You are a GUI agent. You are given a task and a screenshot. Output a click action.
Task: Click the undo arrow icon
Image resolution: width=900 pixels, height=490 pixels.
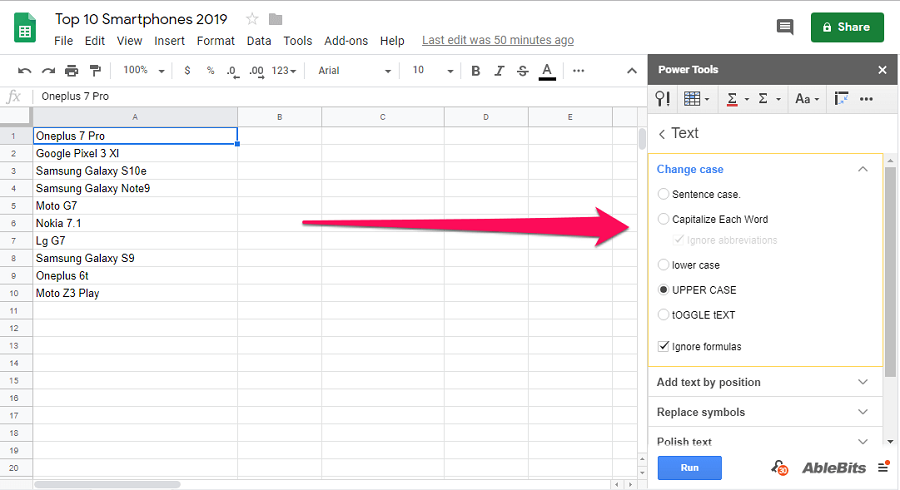[24, 71]
